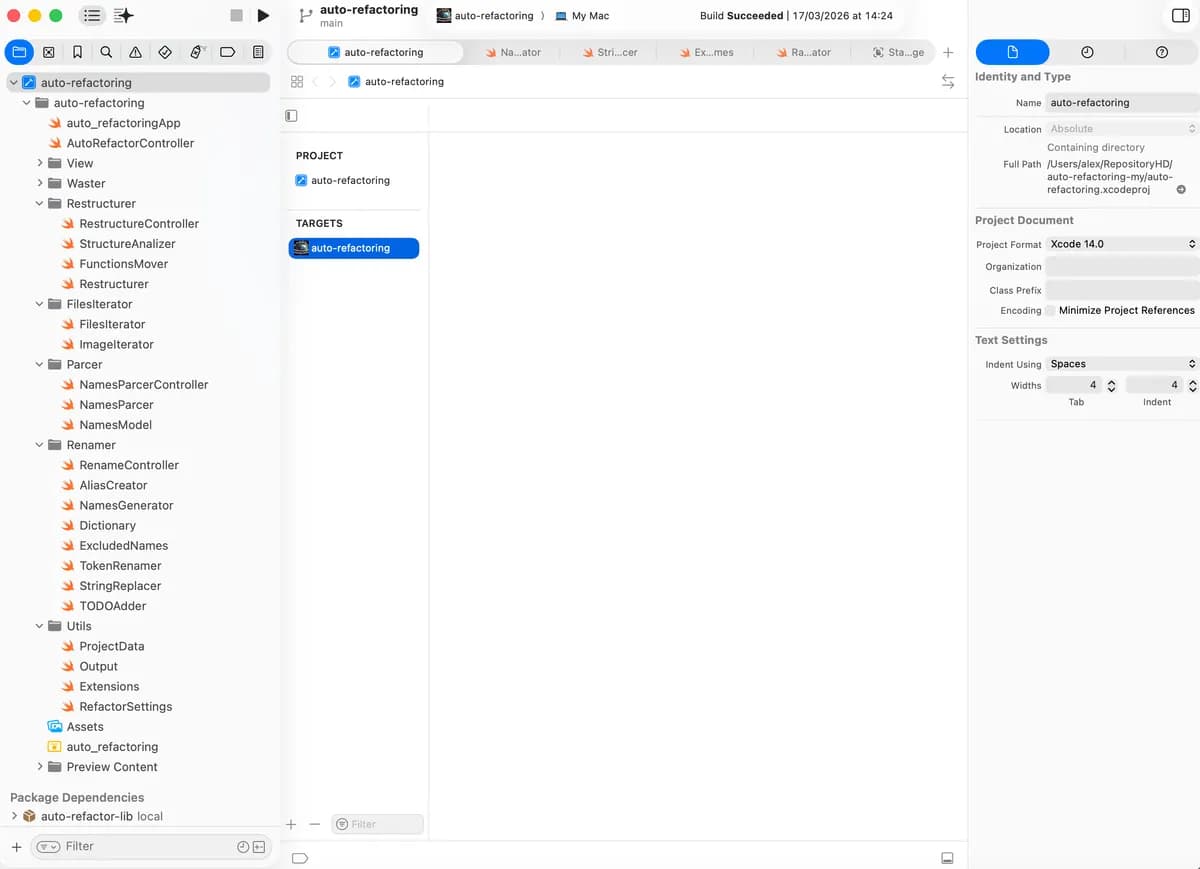
Task: Click the auto-refactoring scheme selector
Action: click(x=485, y=16)
